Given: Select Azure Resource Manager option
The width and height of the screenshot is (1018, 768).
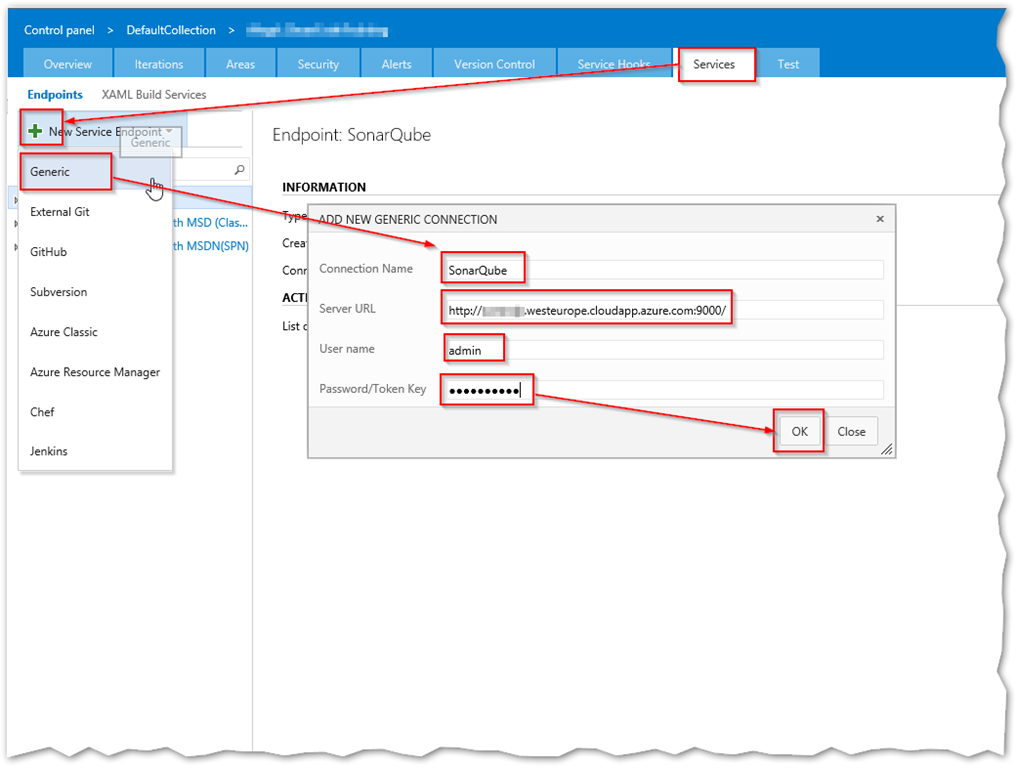Looking at the screenshot, I should 95,372.
